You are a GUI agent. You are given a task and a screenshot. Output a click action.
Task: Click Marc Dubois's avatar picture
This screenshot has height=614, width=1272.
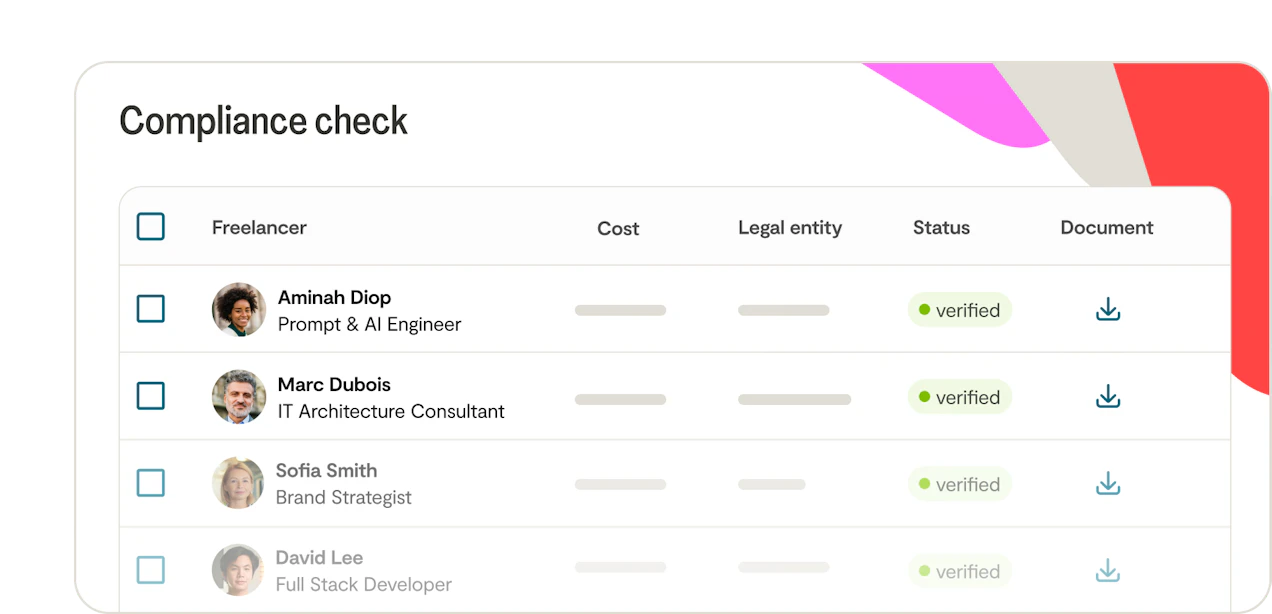tap(239, 396)
